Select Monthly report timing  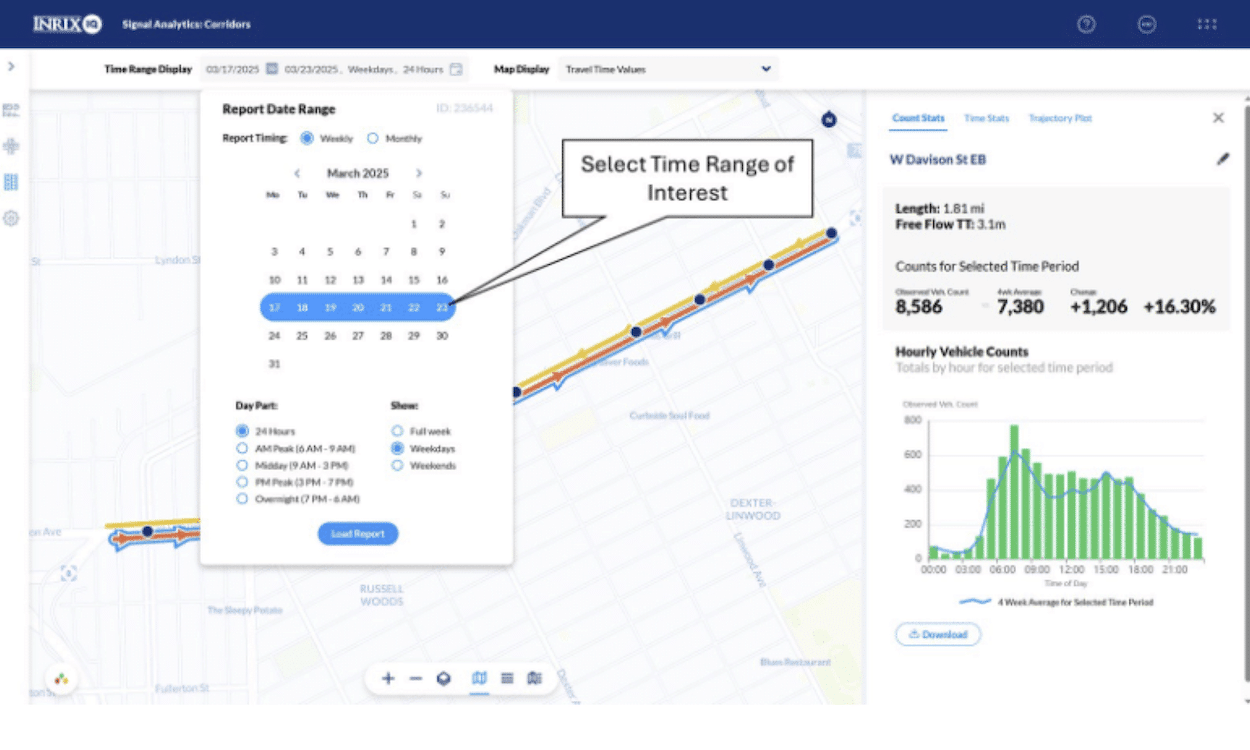pyautogui.click(x=373, y=138)
